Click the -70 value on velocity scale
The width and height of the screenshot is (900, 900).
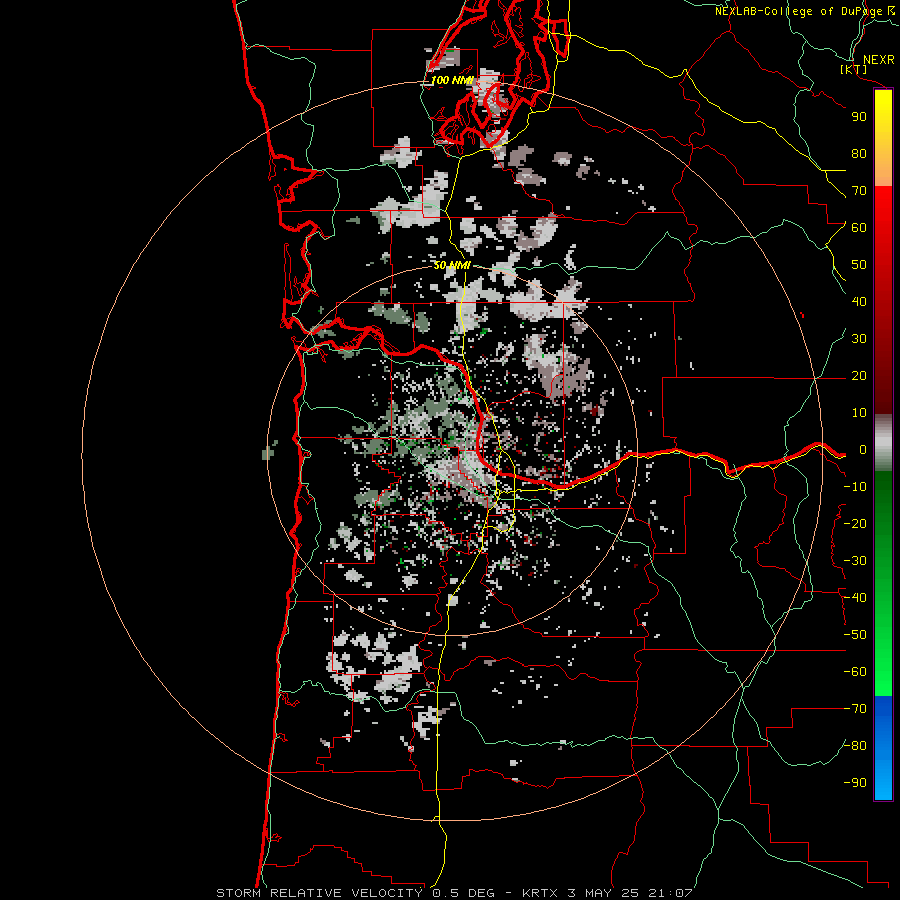click(855, 709)
